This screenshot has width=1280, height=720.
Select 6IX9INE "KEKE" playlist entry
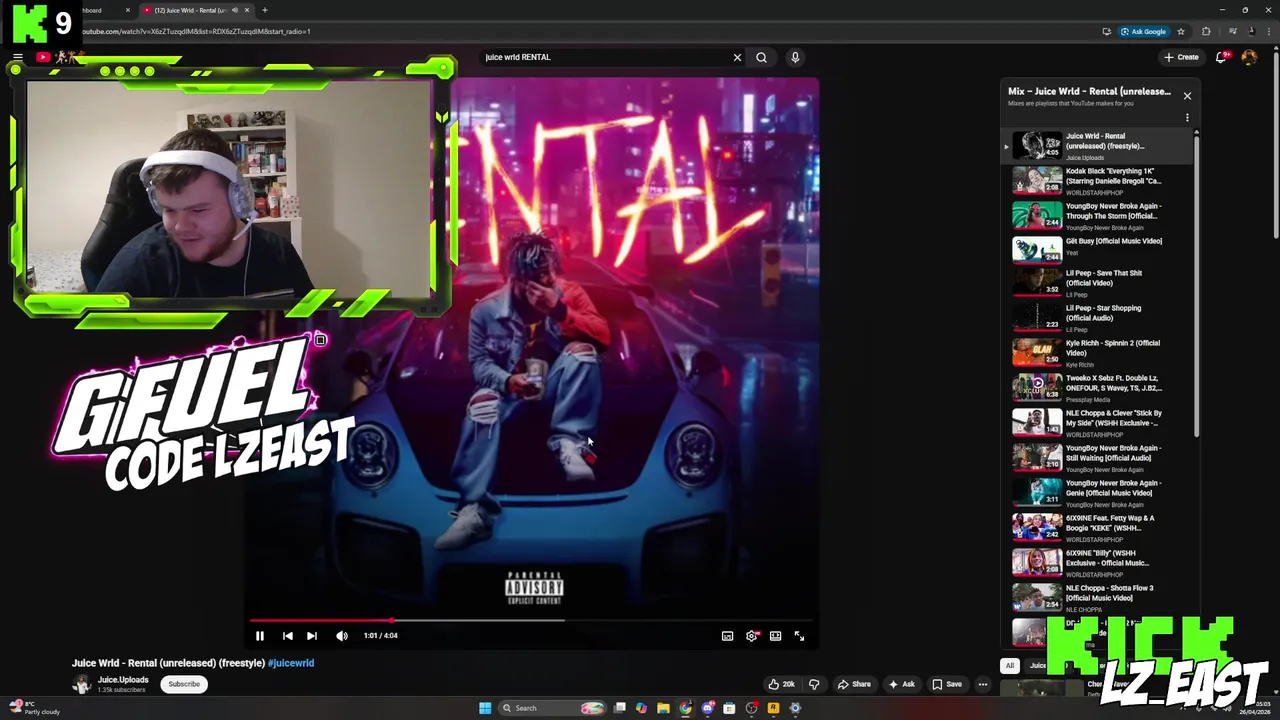point(1097,528)
